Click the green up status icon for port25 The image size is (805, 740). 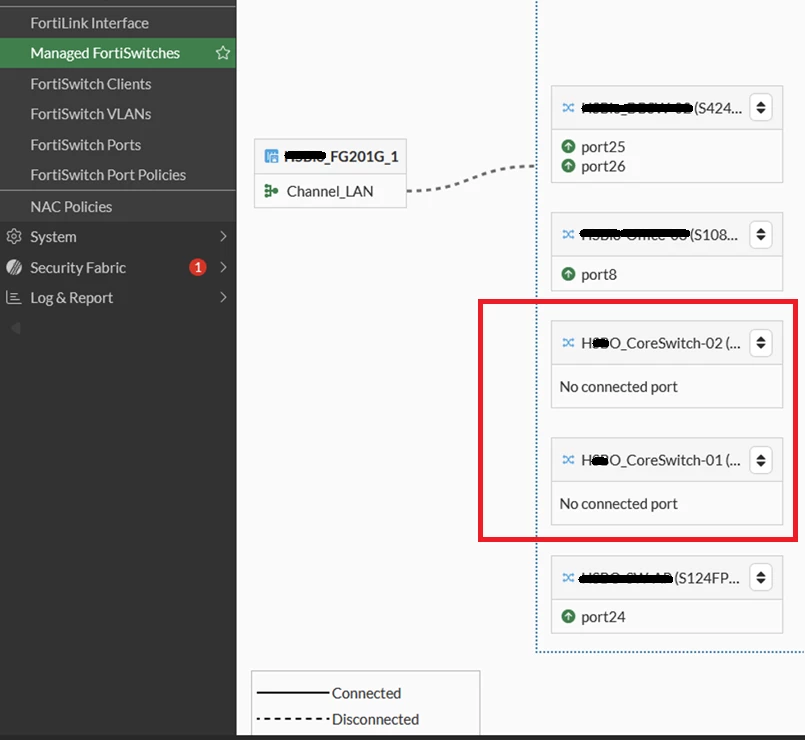568,146
